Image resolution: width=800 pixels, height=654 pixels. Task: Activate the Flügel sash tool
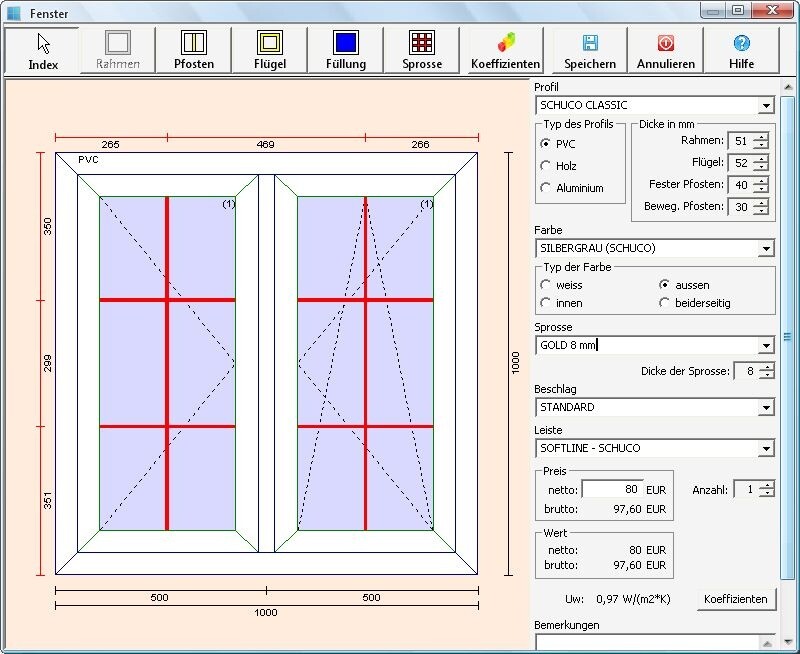[270, 51]
